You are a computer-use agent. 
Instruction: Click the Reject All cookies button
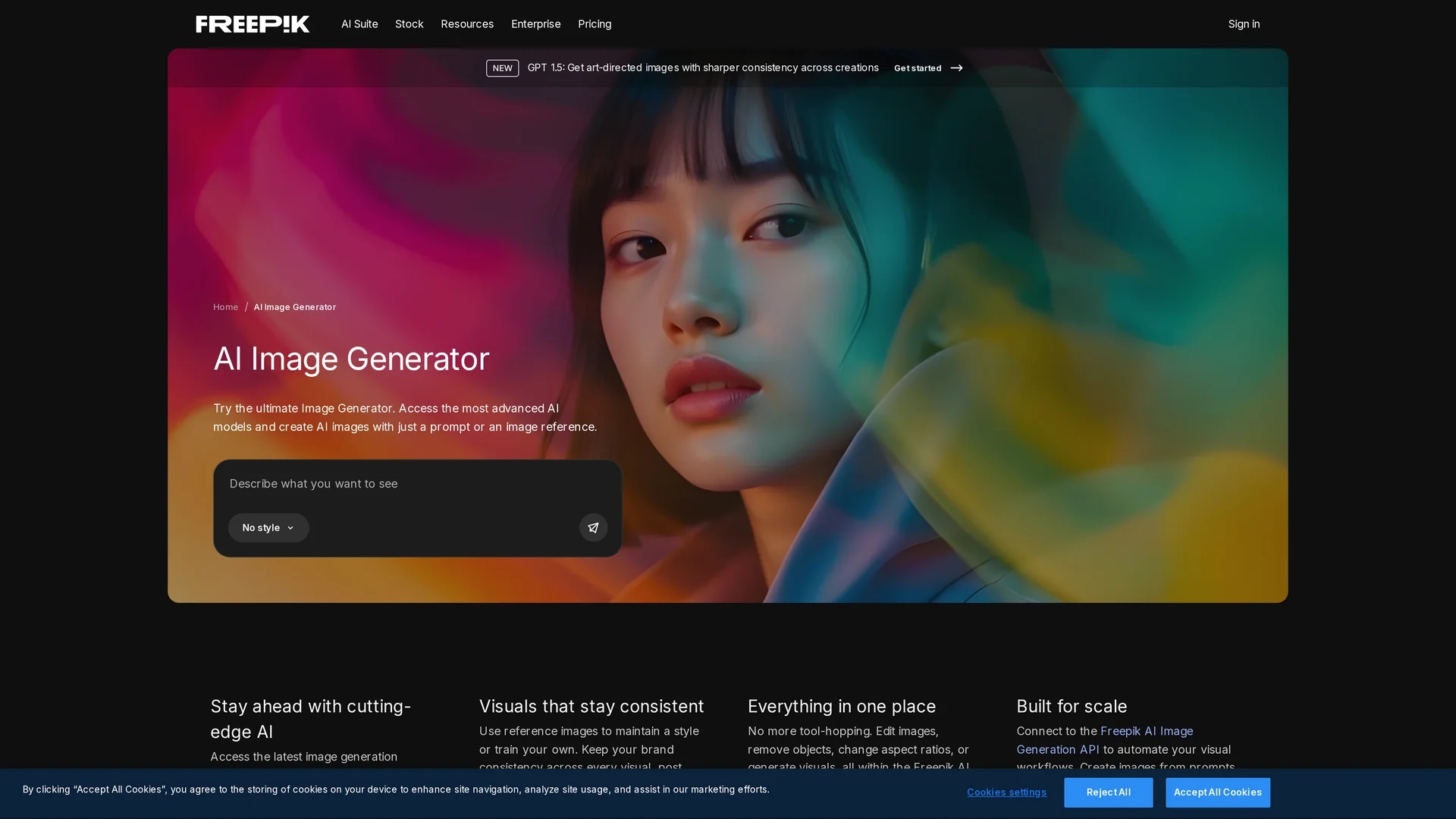tap(1108, 792)
